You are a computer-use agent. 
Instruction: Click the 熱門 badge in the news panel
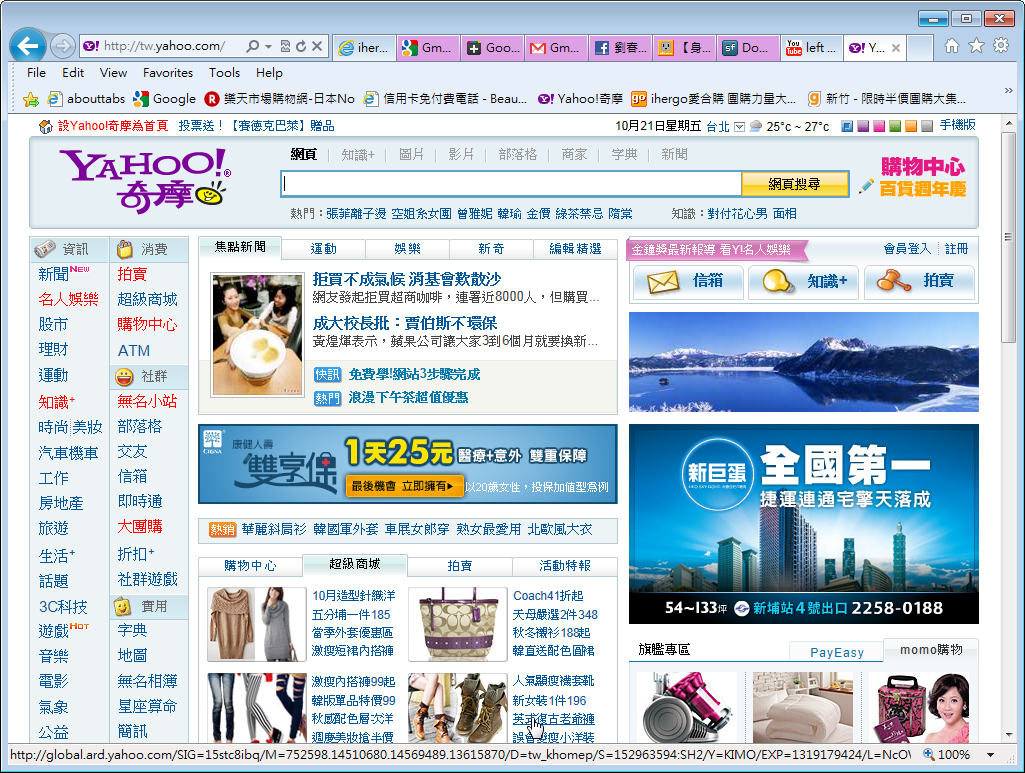pos(328,398)
